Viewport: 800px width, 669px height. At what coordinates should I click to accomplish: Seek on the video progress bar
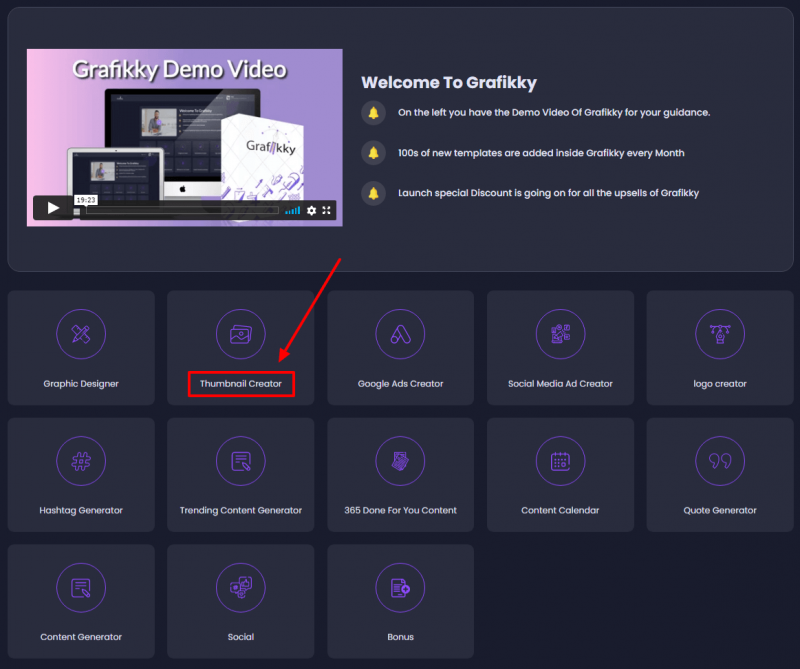tap(182, 210)
